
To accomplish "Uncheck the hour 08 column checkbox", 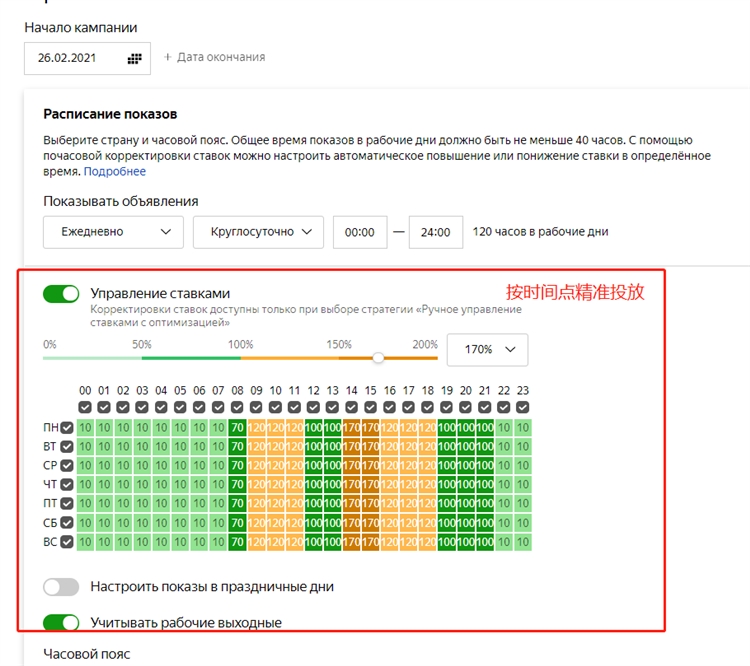I will click(x=237, y=408).
